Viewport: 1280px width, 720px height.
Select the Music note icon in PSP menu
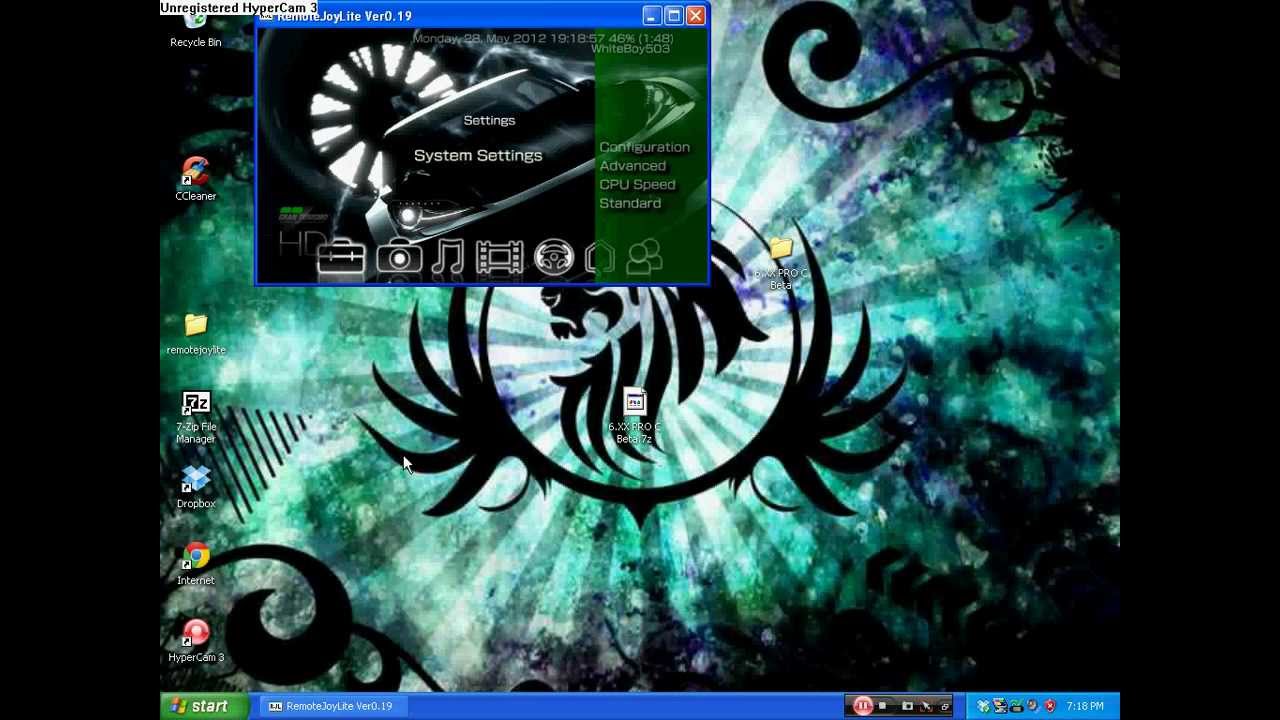449,258
